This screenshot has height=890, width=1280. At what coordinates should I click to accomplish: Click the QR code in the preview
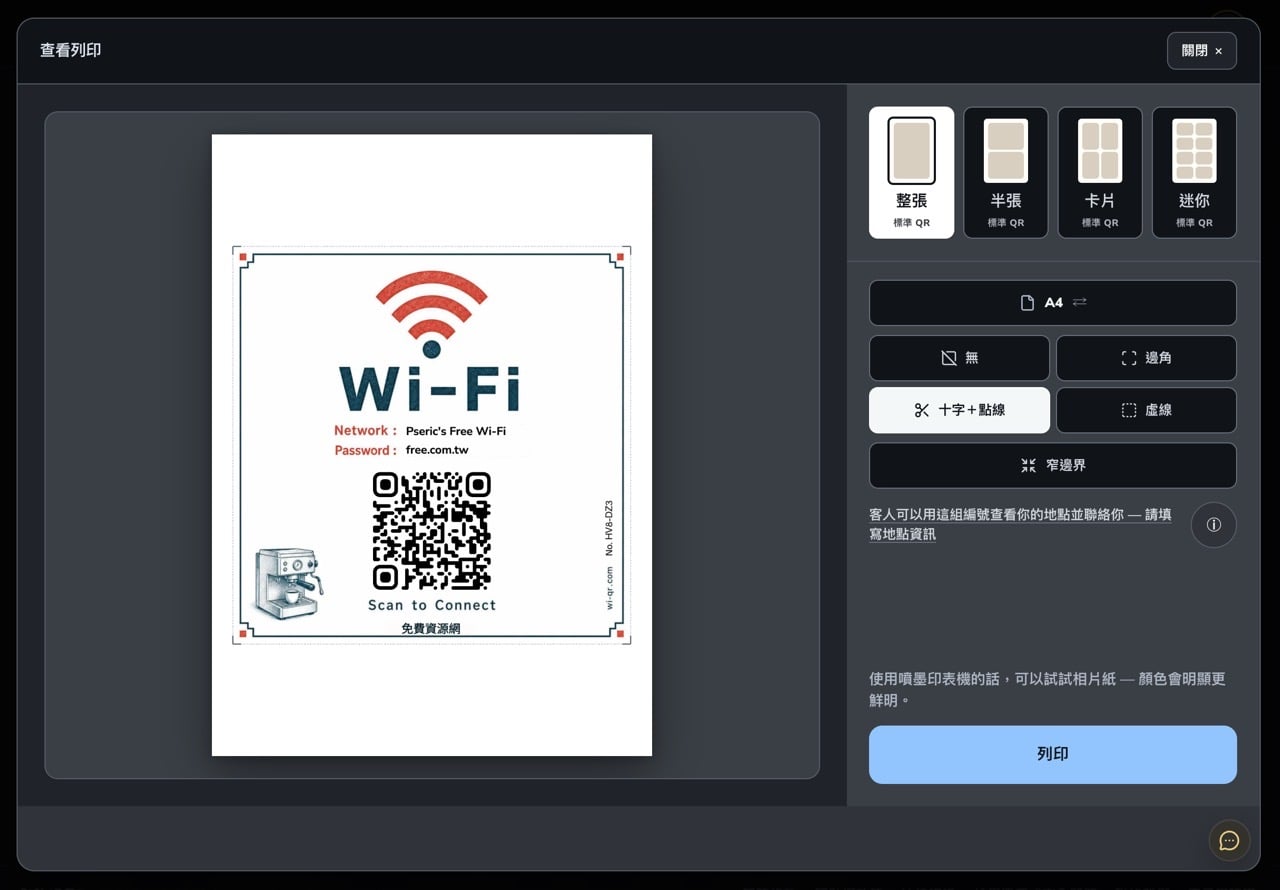(x=432, y=531)
